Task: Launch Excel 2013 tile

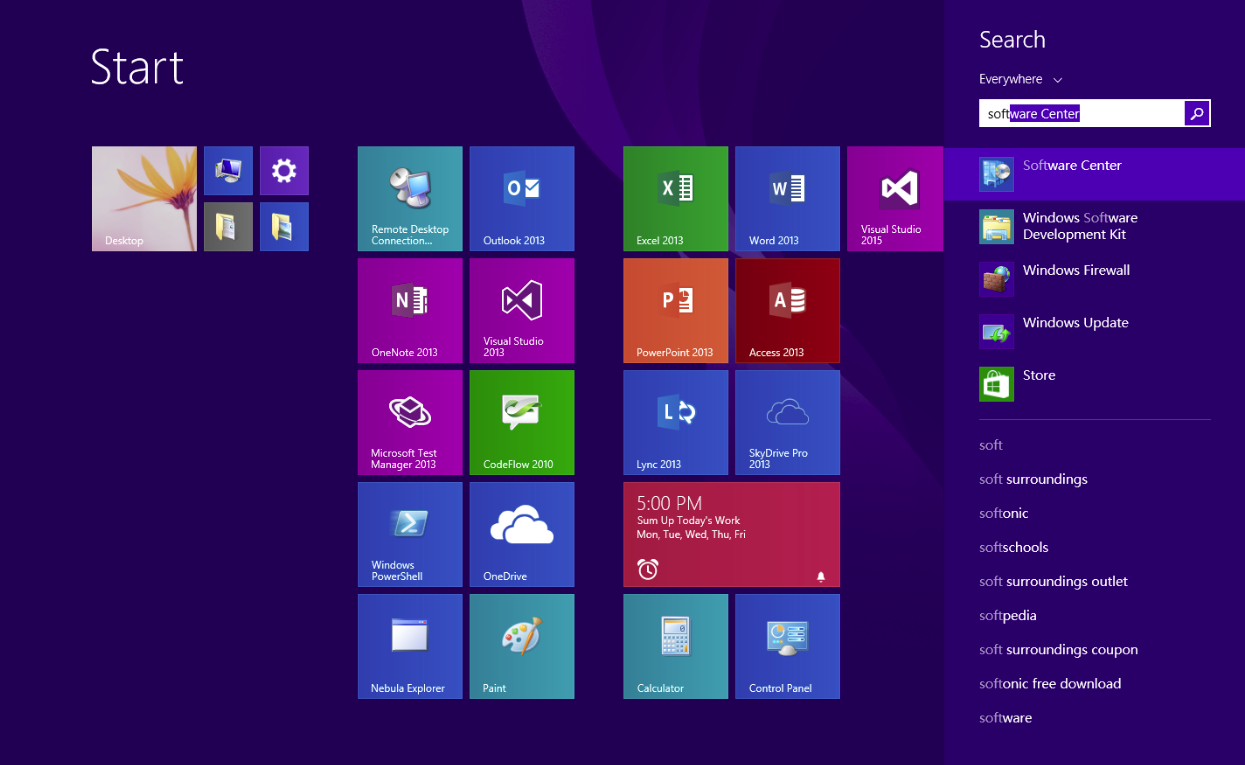Action: click(675, 199)
